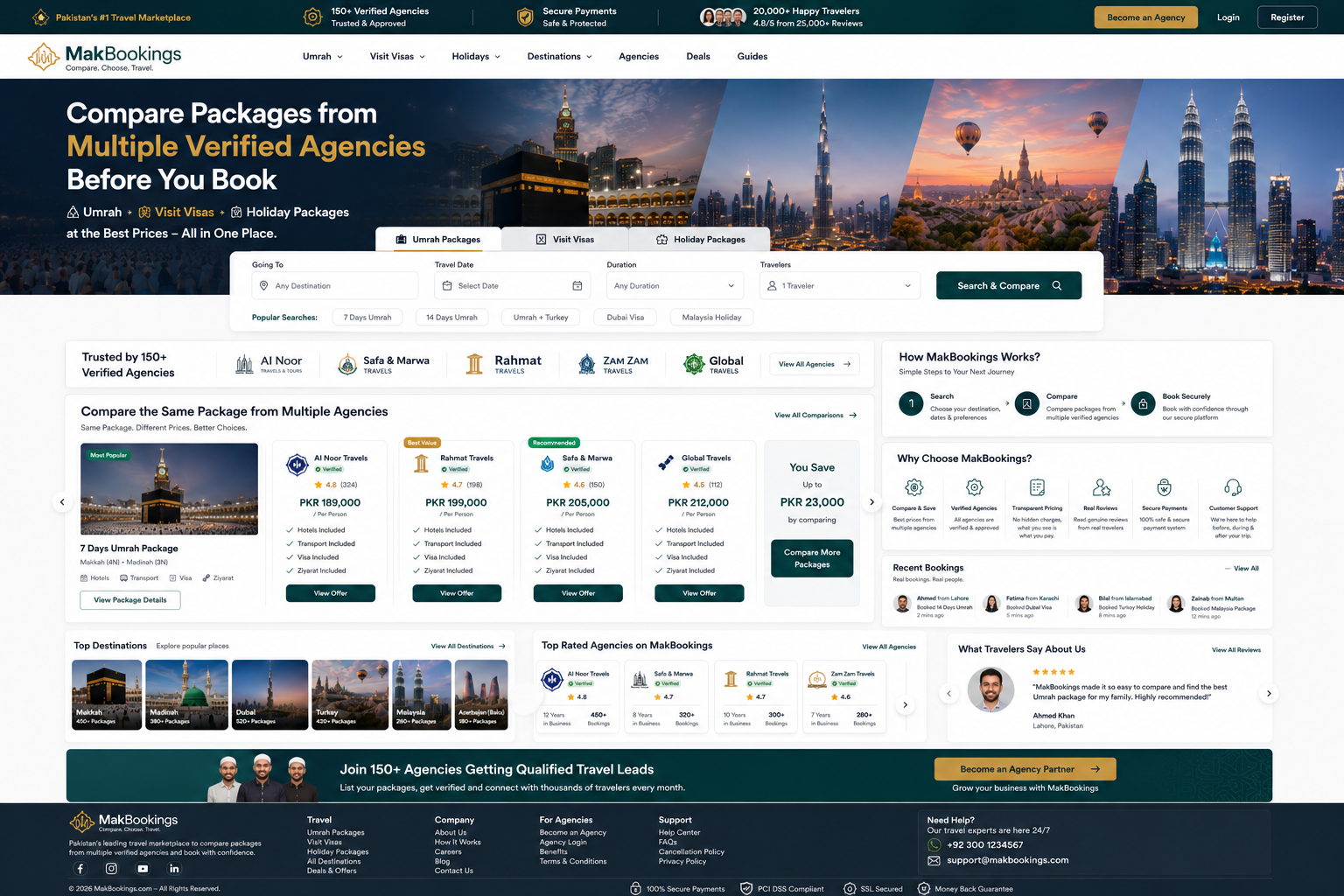This screenshot has height=896, width=1344.
Task: Click the WhatsApp phone icon in footer
Action: (934, 845)
